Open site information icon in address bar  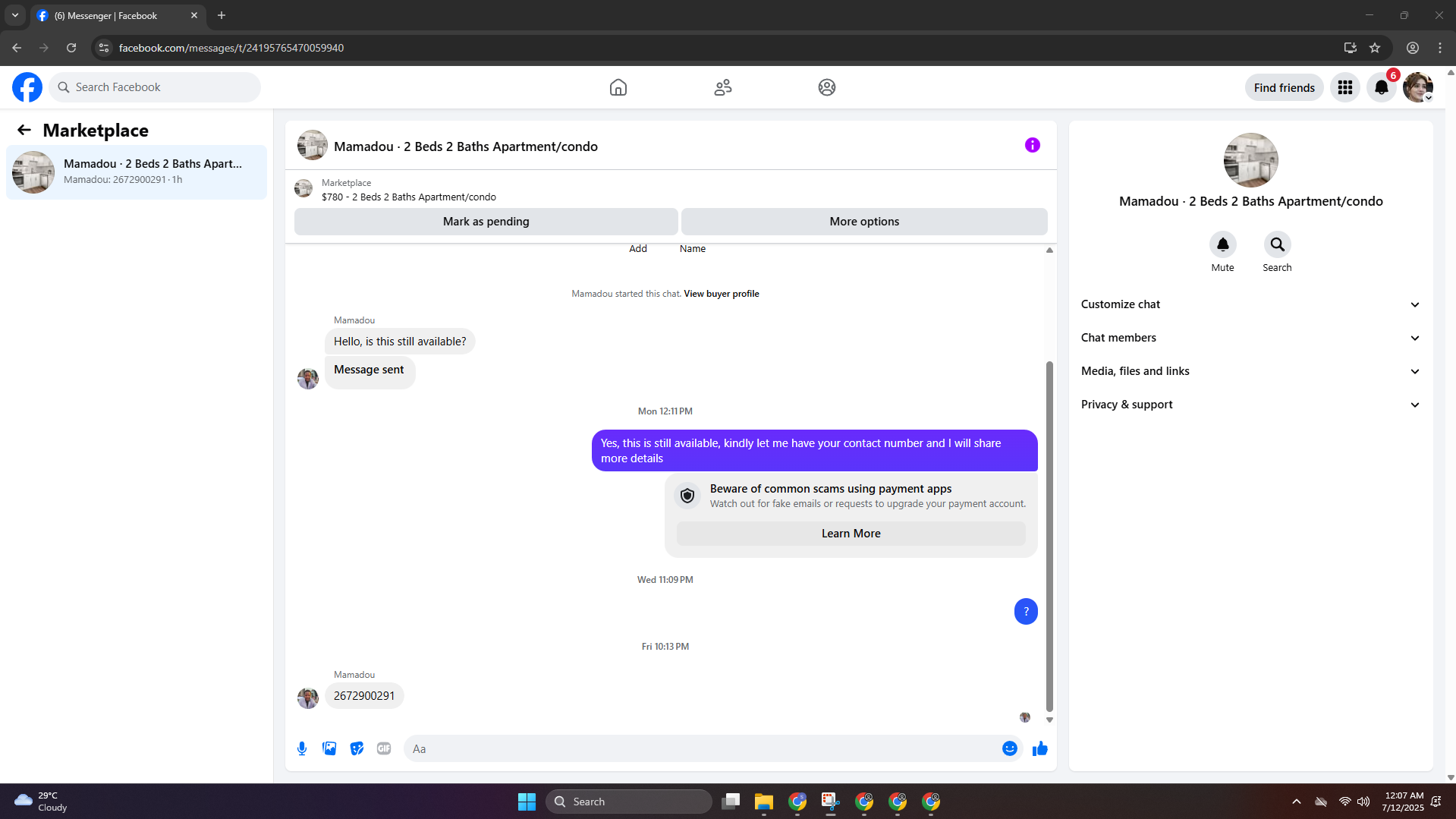104,48
